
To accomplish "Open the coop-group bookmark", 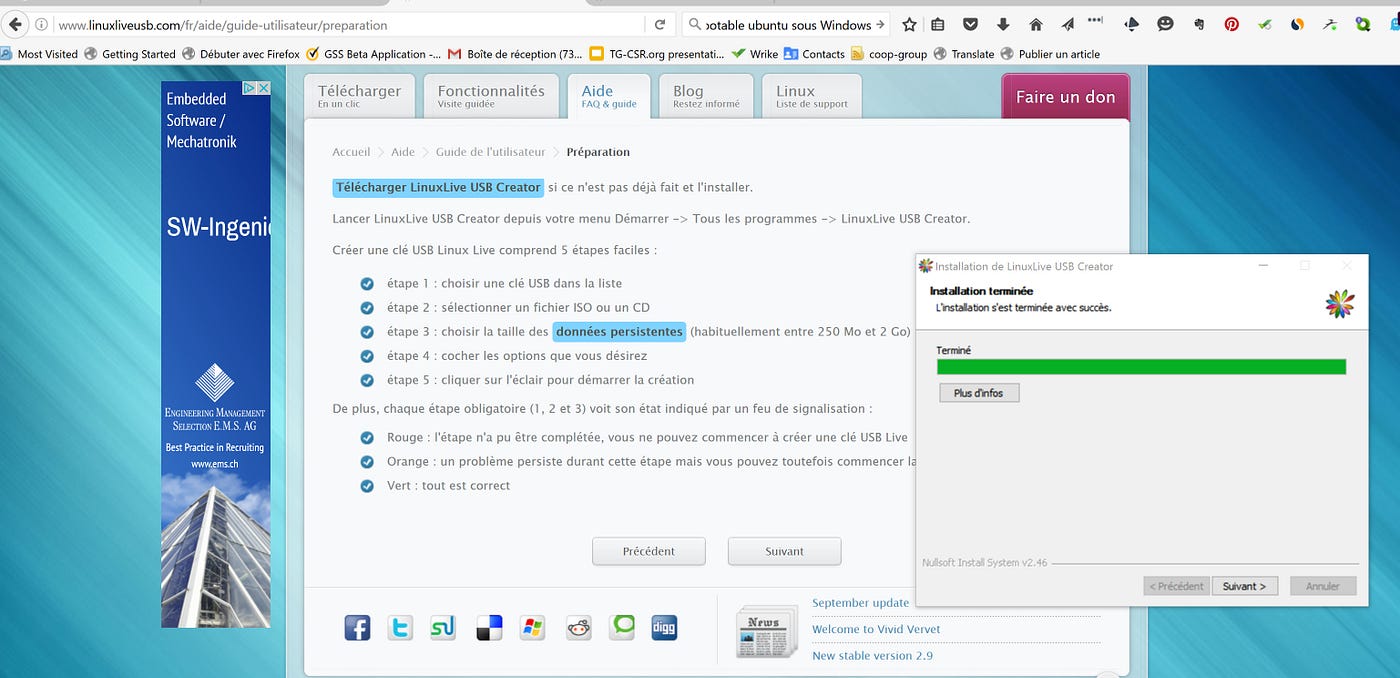I will coord(889,54).
